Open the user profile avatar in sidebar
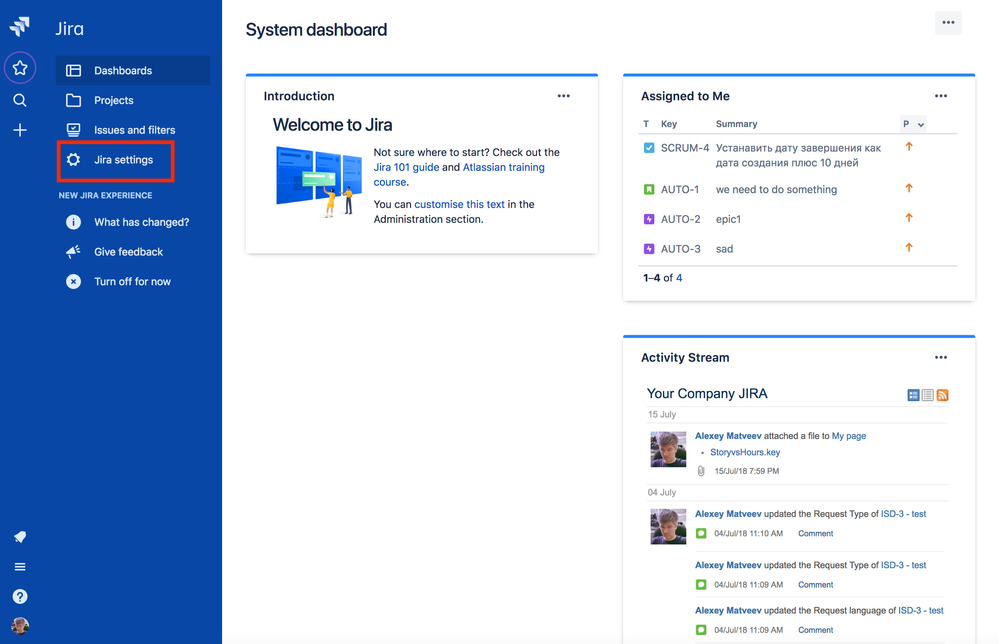This screenshot has height=644, width=999. click(x=20, y=626)
